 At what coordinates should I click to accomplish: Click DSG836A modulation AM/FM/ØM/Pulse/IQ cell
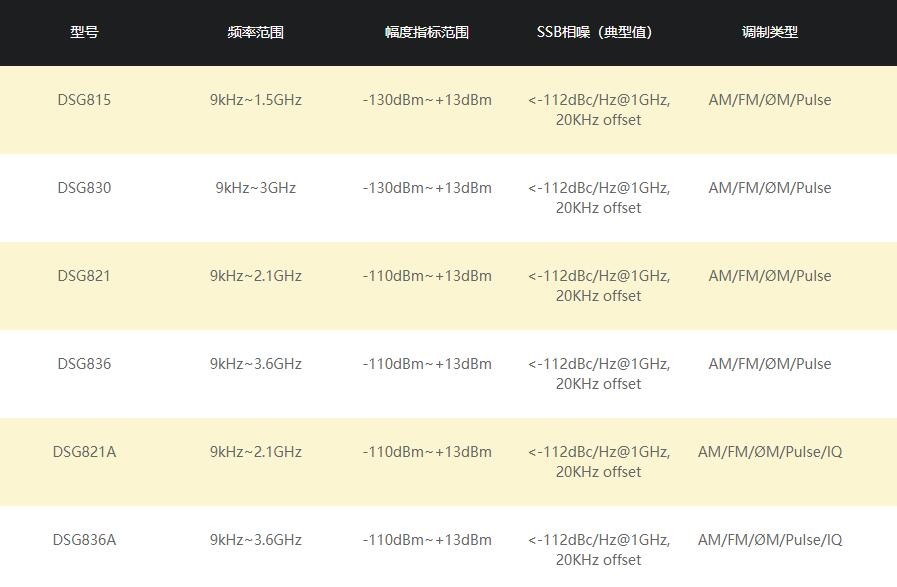pos(770,540)
